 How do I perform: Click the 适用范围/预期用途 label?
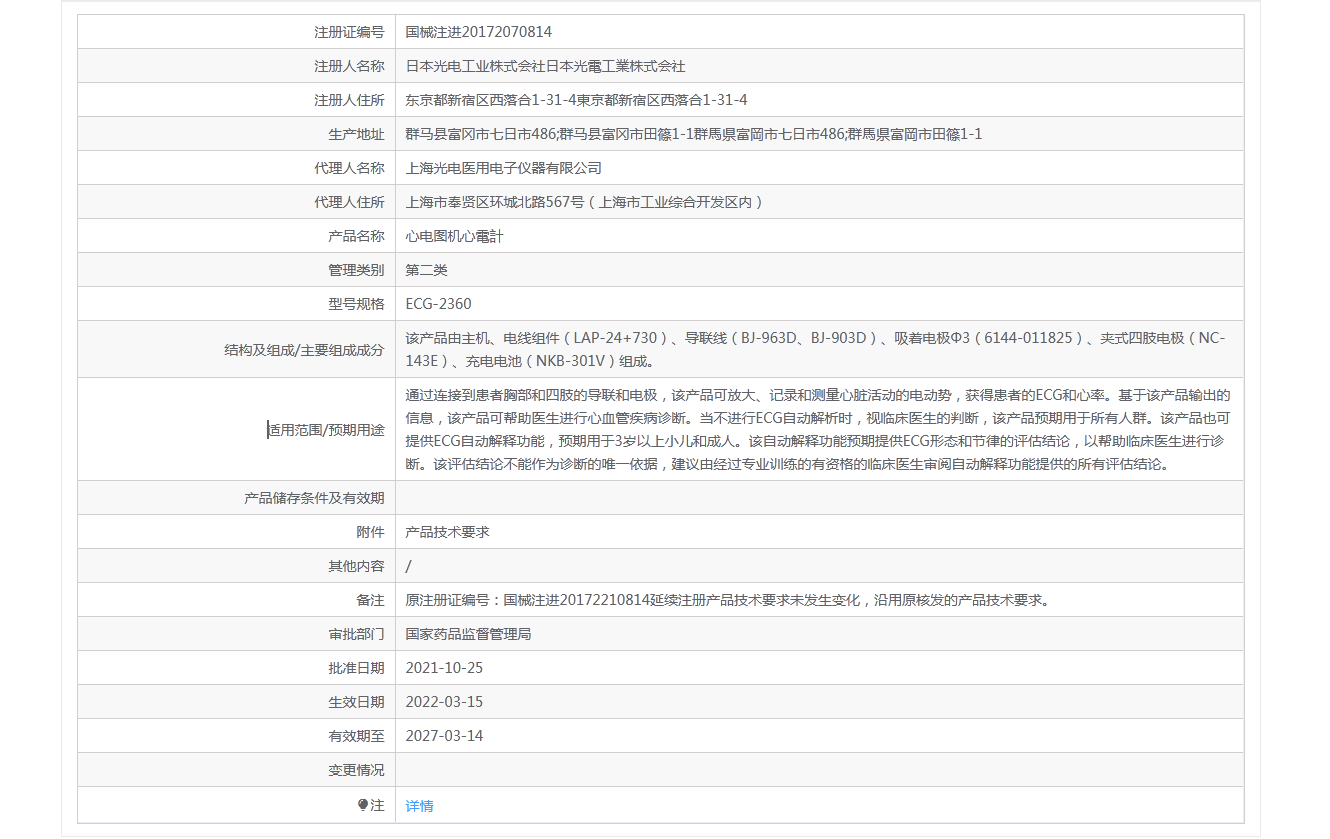pyautogui.click(x=326, y=430)
